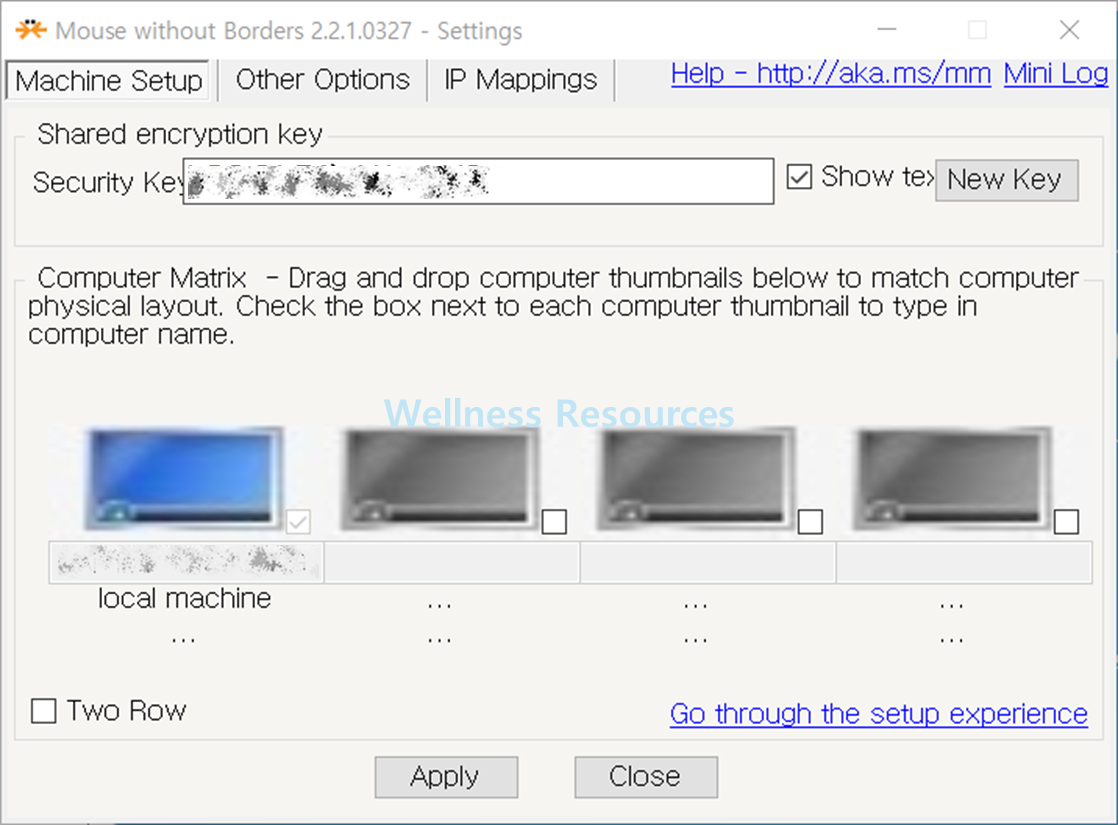This screenshot has height=825, width=1118.
Task: Enable the Two Row checkbox
Action: pos(43,710)
